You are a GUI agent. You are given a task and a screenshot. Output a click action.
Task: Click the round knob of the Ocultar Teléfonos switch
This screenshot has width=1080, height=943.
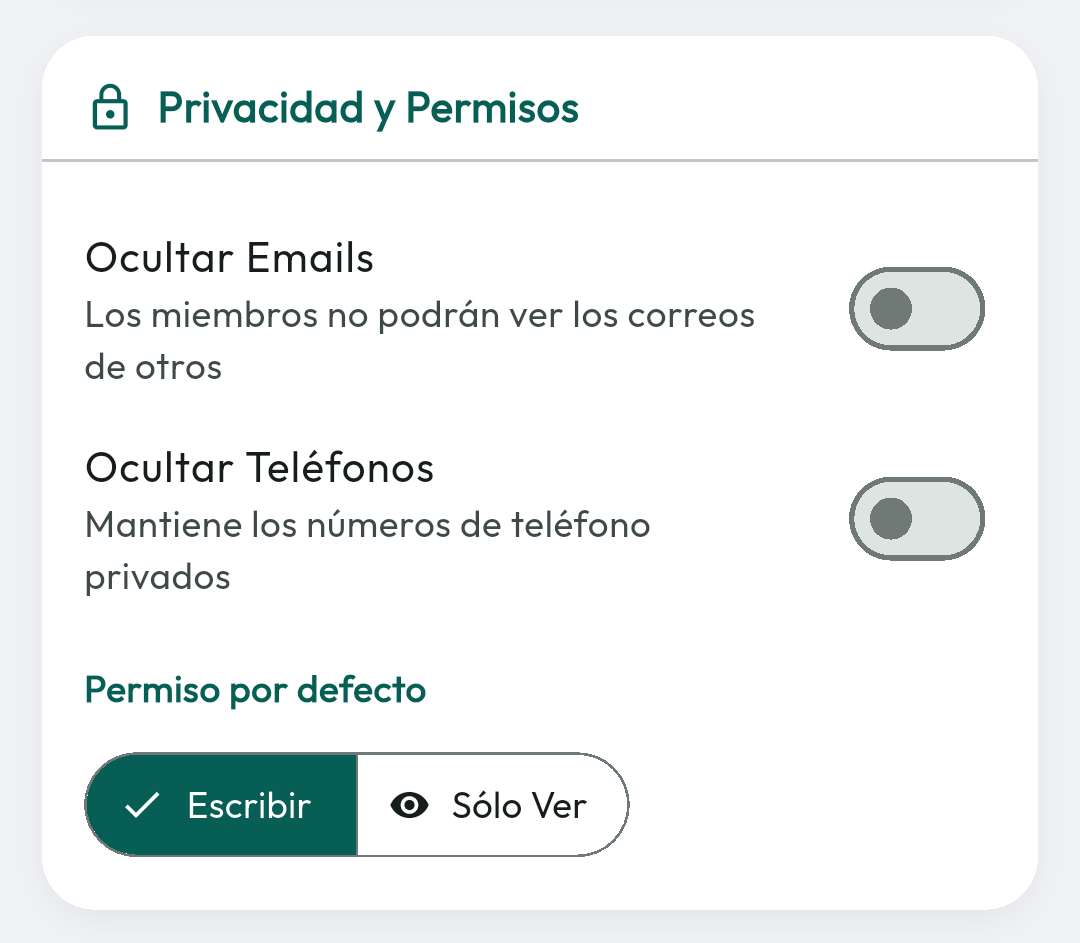point(890,519)
